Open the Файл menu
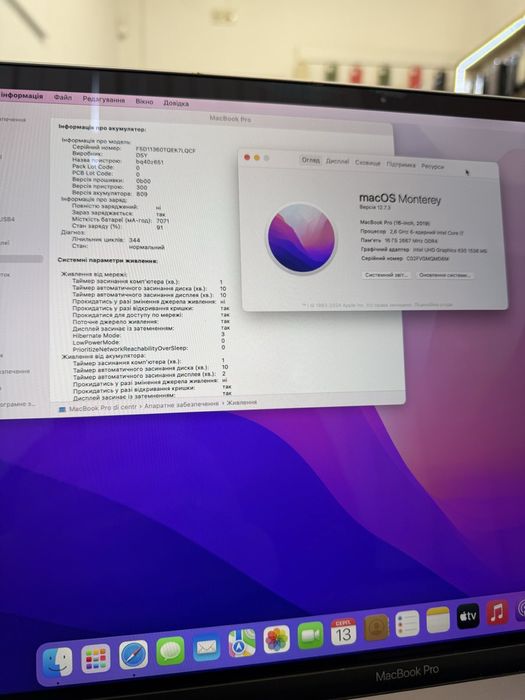525x700 pixels. pos(63,97)
